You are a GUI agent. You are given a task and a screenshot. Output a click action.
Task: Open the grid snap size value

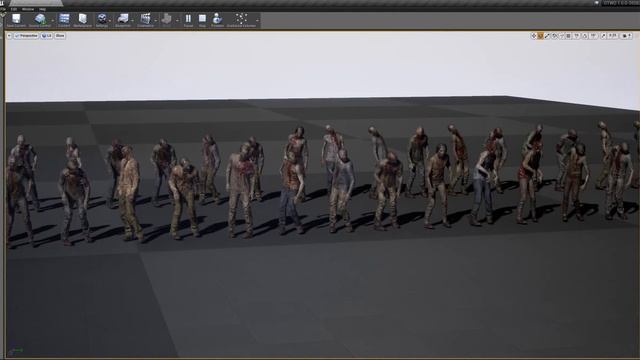click(577, 36)
